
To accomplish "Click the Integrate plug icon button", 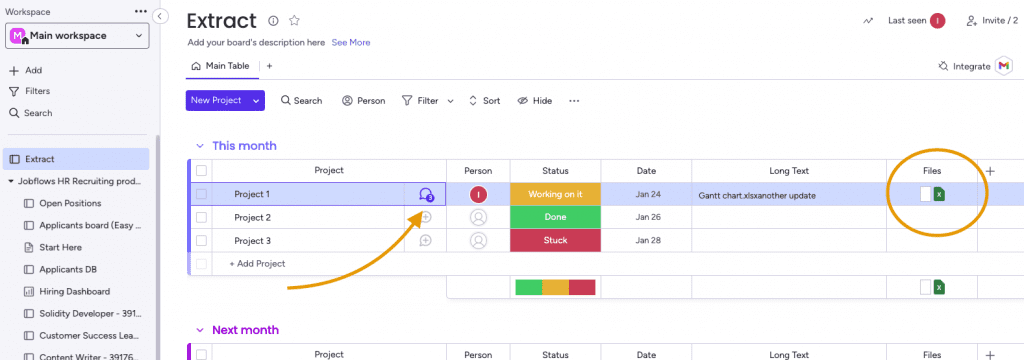I will pos(964,66).
